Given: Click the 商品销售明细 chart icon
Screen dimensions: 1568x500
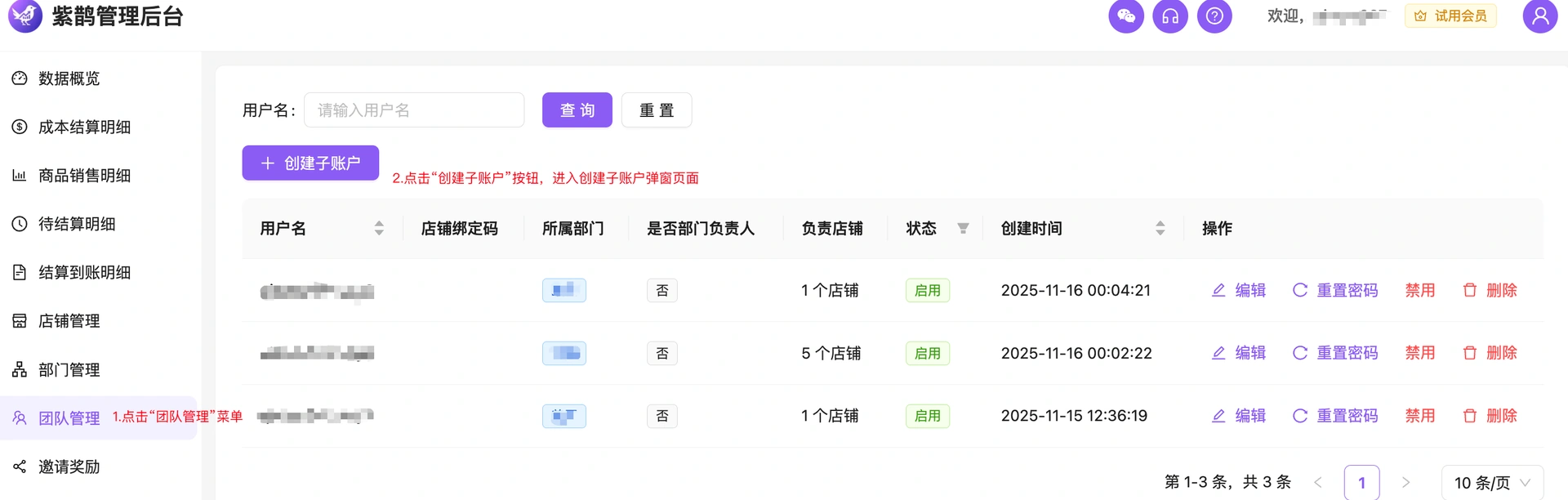Looking at the screenshot, I should 20,176.
